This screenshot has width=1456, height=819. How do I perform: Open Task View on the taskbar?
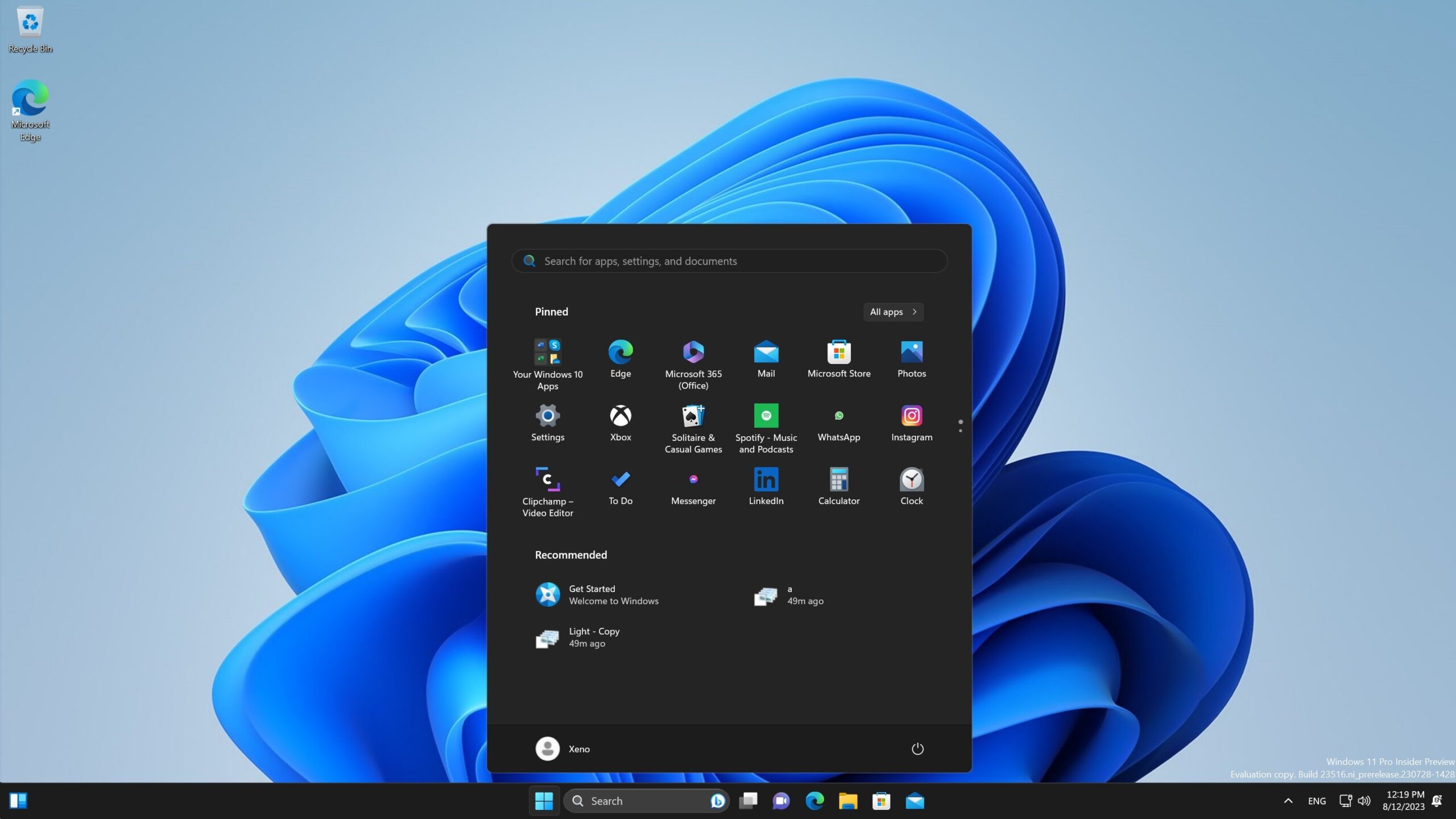pyautogui.click(x=748, y=801)
